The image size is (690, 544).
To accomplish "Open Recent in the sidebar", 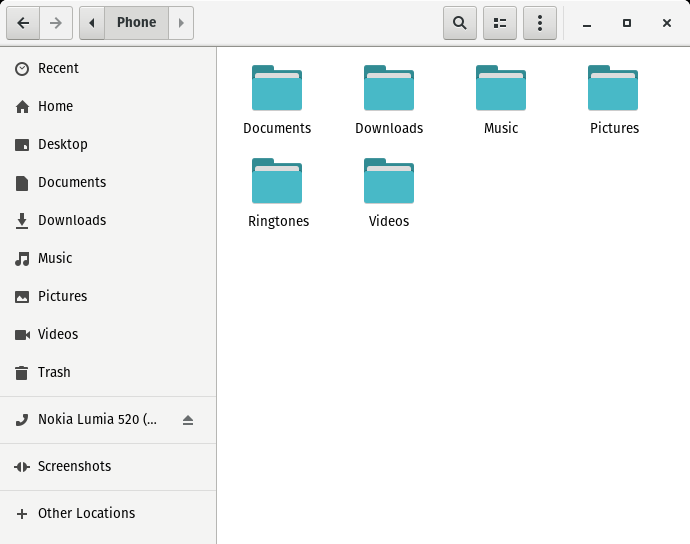I will [58, 68].
